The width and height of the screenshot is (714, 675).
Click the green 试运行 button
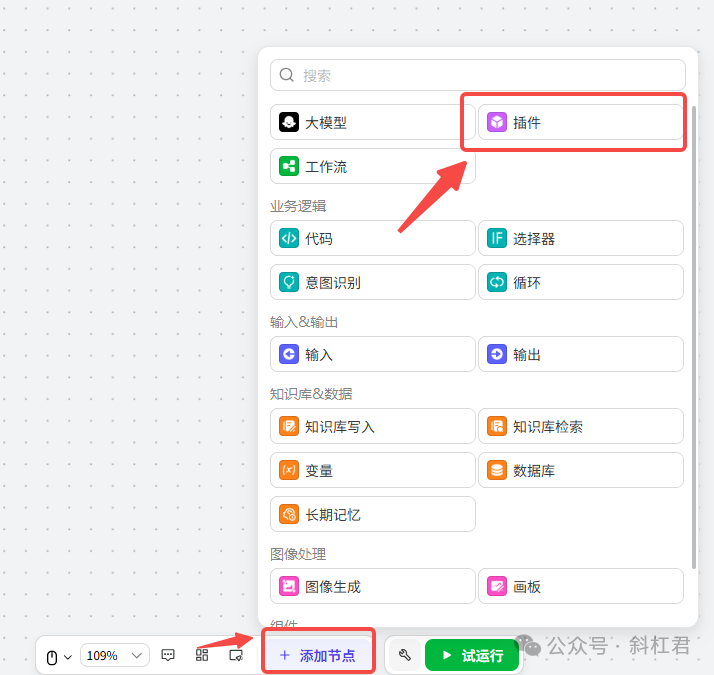472,655
